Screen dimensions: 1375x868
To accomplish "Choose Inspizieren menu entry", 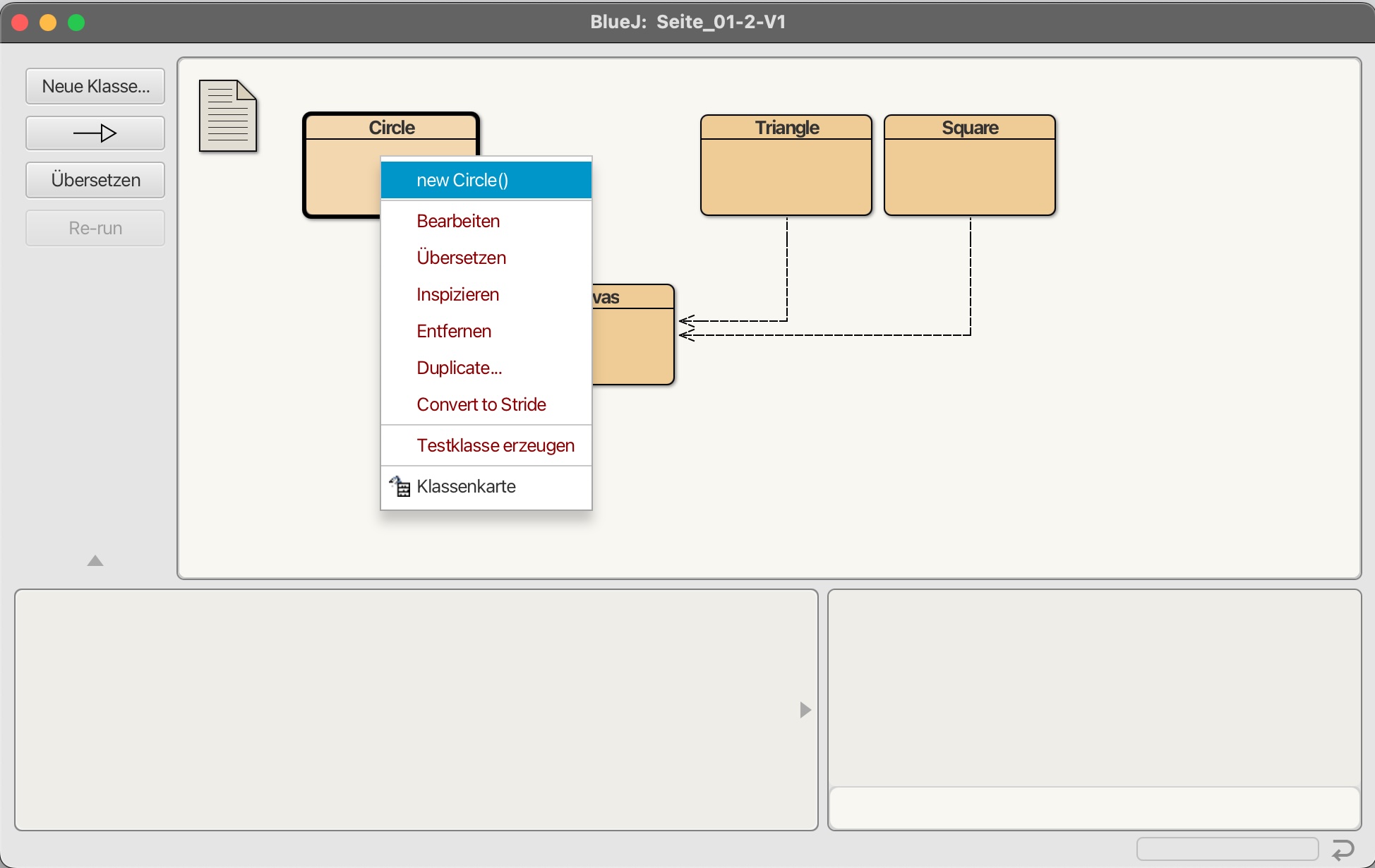I will pos(457,295).
